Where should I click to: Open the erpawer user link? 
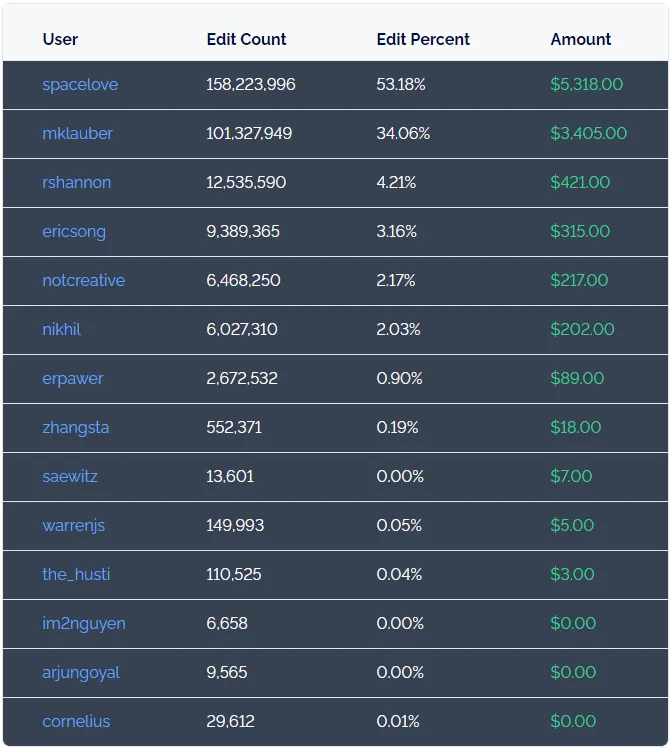coord(72,379)
